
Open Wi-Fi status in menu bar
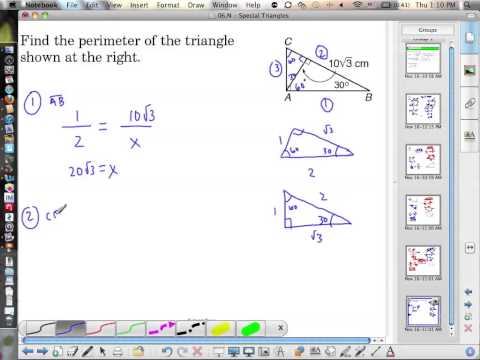(x=357, y=5)
